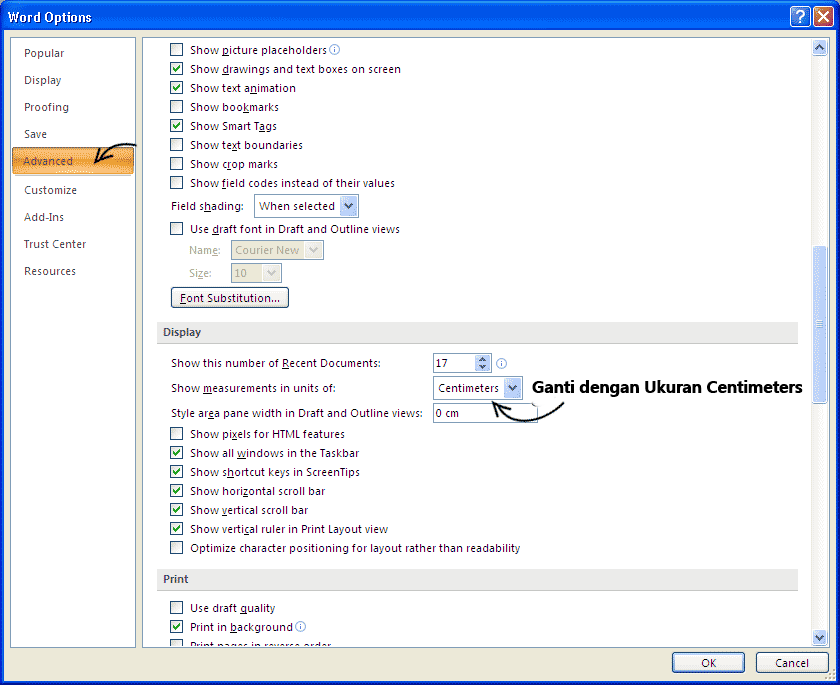
Task: Click the info icon beside picture placeholders
Action: pos(334,50)
